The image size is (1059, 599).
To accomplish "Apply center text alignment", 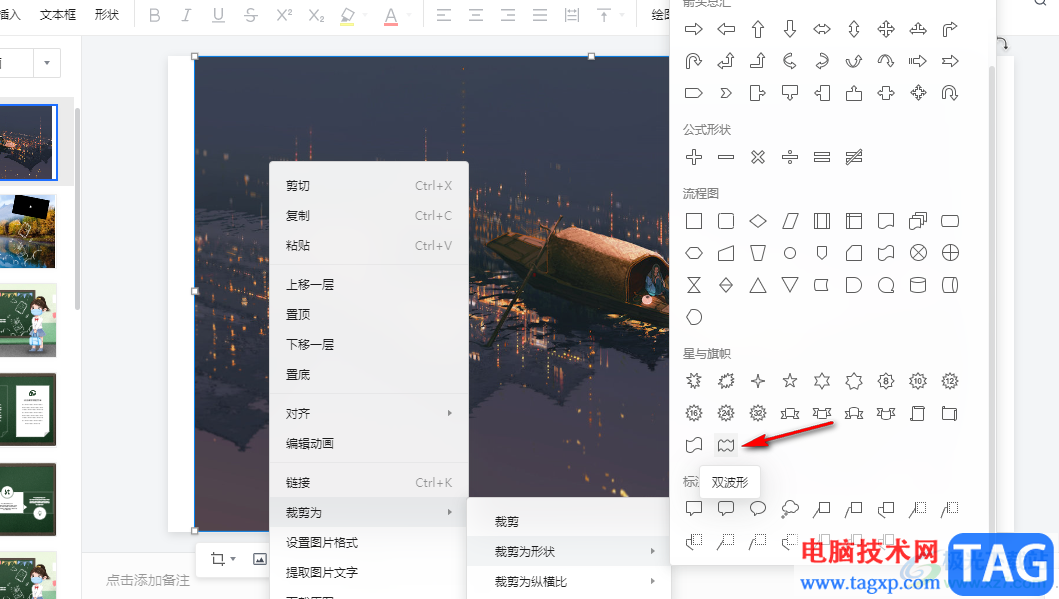I will click(x=475, y=15).
